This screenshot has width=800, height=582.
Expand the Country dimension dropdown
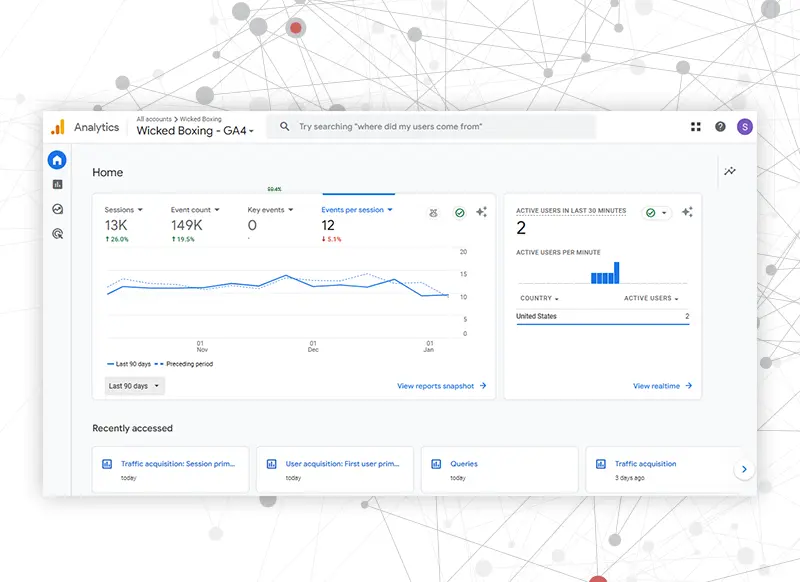click(x=538, y=299)
